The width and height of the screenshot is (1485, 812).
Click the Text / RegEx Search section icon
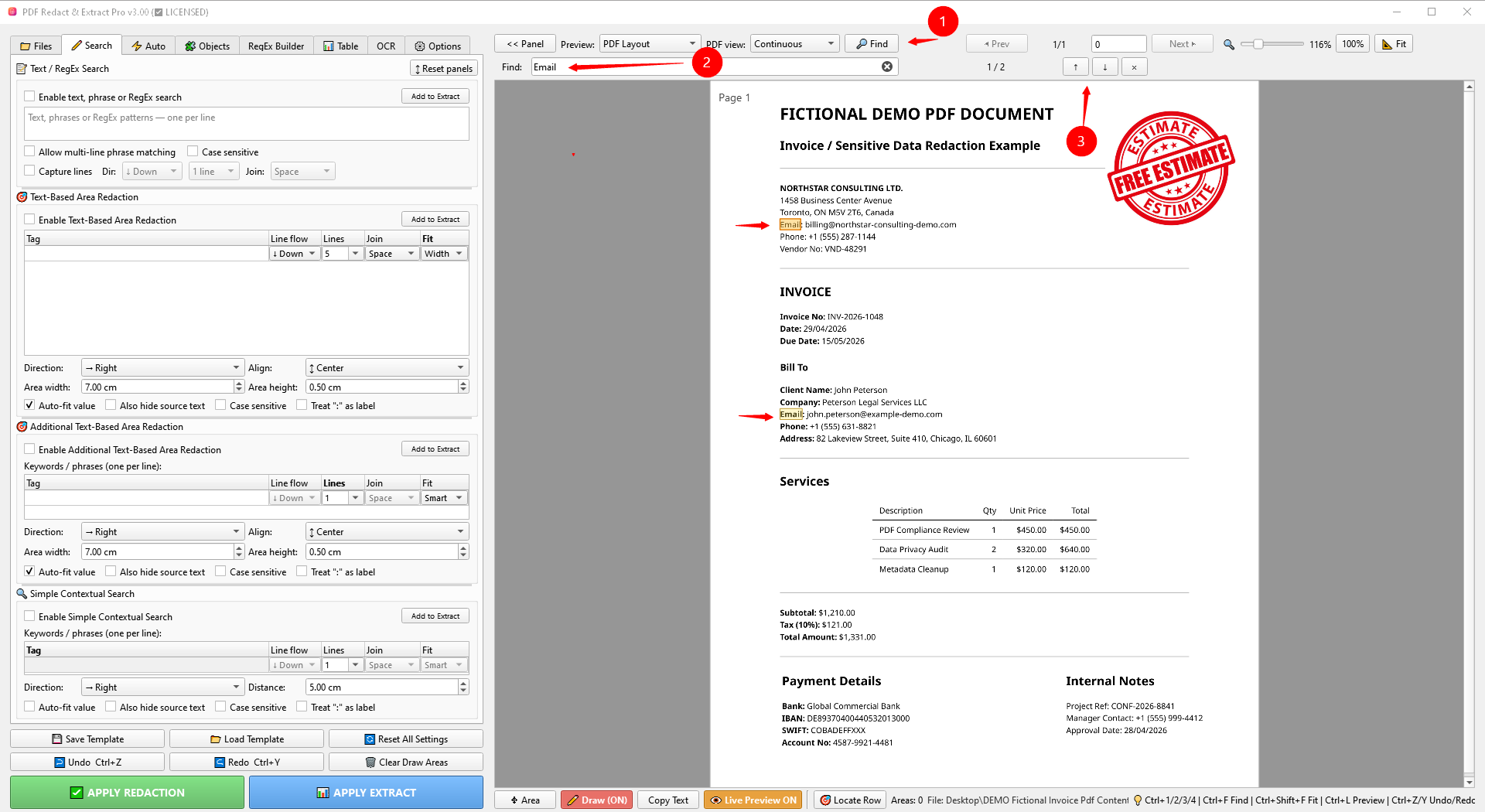click(x=22, y=69)
